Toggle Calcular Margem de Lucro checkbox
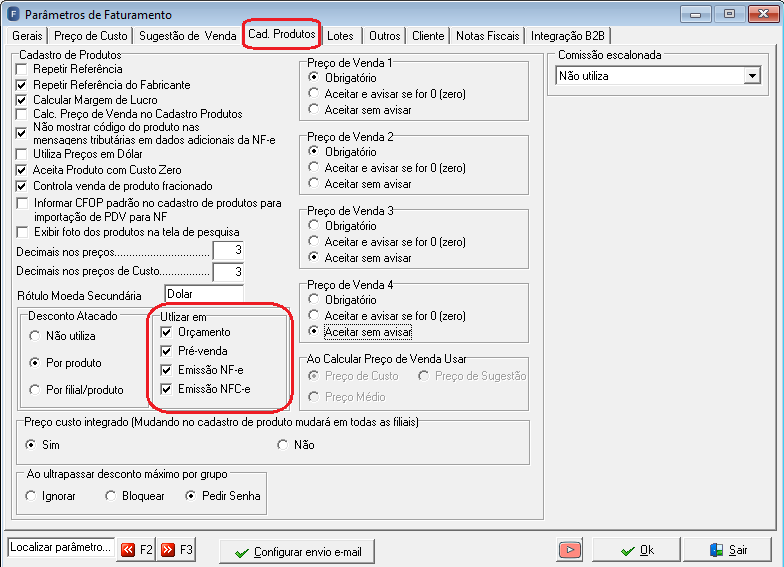Viewport: 784px width, 567px height. (22, 100)
